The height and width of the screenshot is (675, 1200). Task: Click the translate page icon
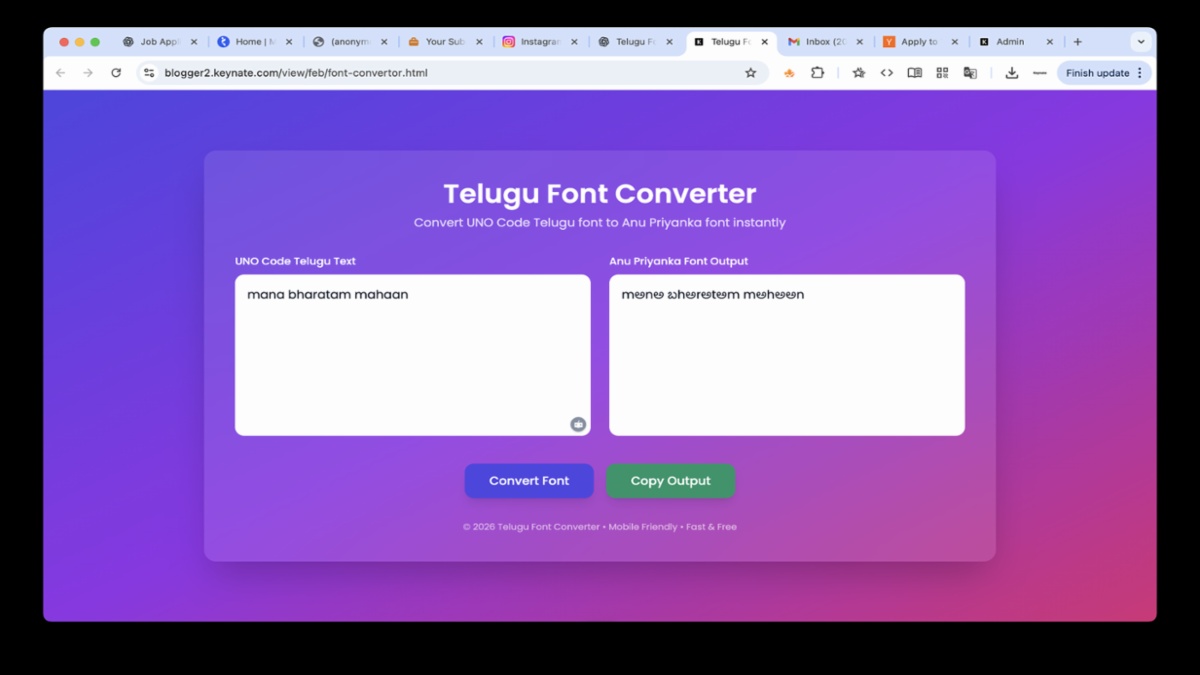click(970, 73)
